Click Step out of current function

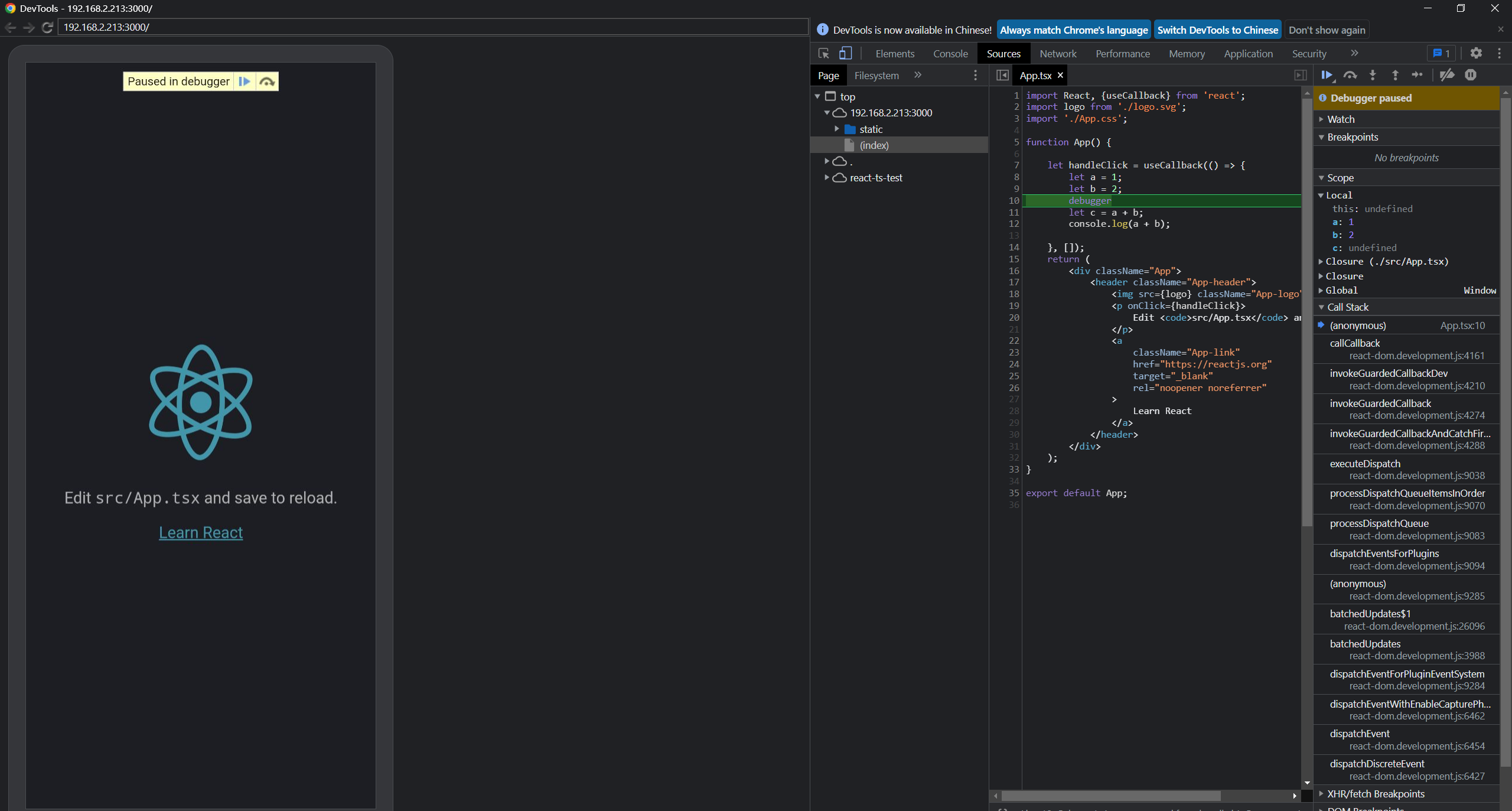click(x=1395, y=75)
